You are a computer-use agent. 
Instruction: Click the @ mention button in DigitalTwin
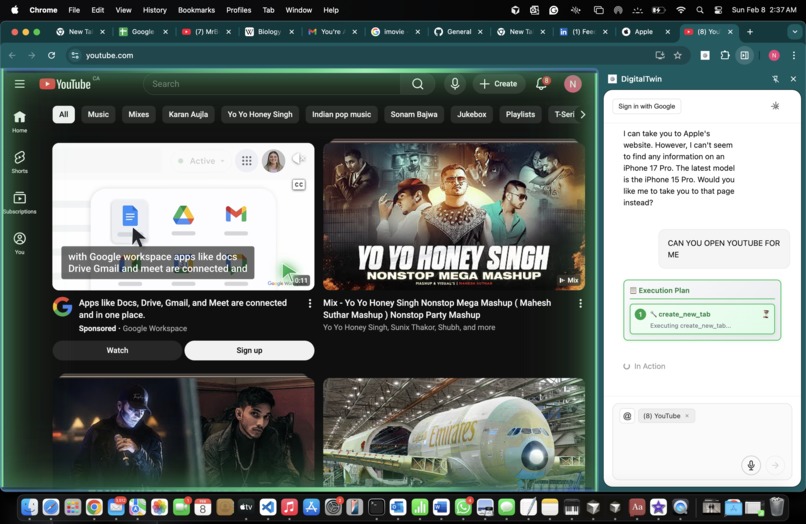click(x=627, y=415)
